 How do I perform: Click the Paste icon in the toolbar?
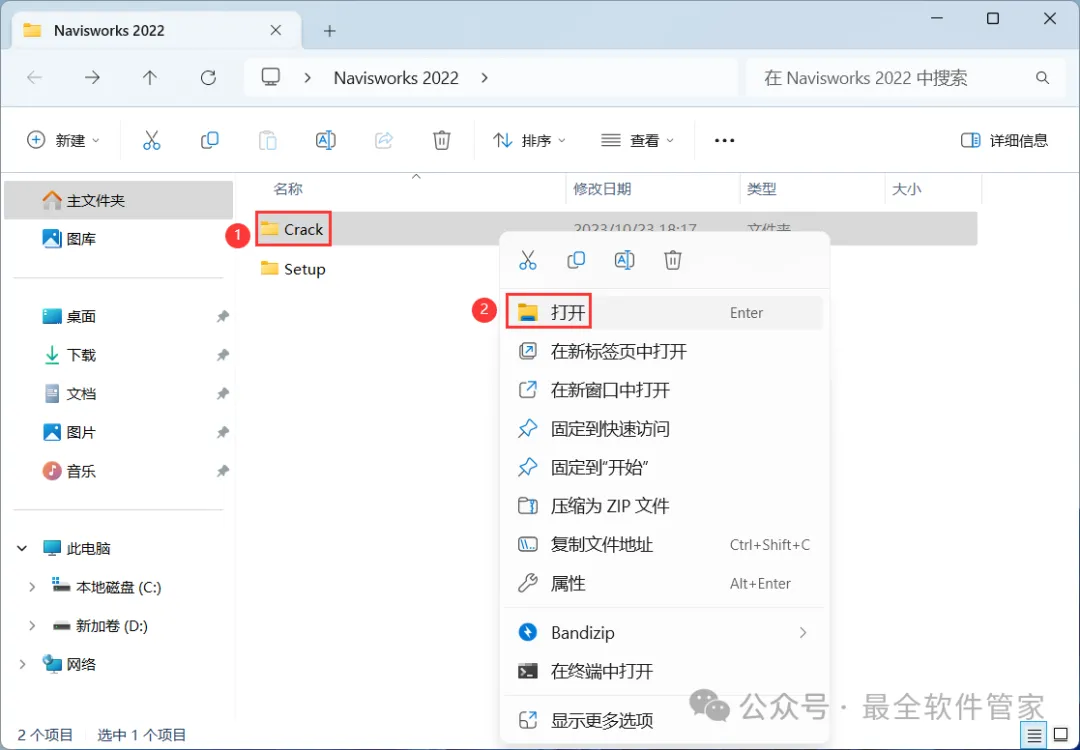267,140
